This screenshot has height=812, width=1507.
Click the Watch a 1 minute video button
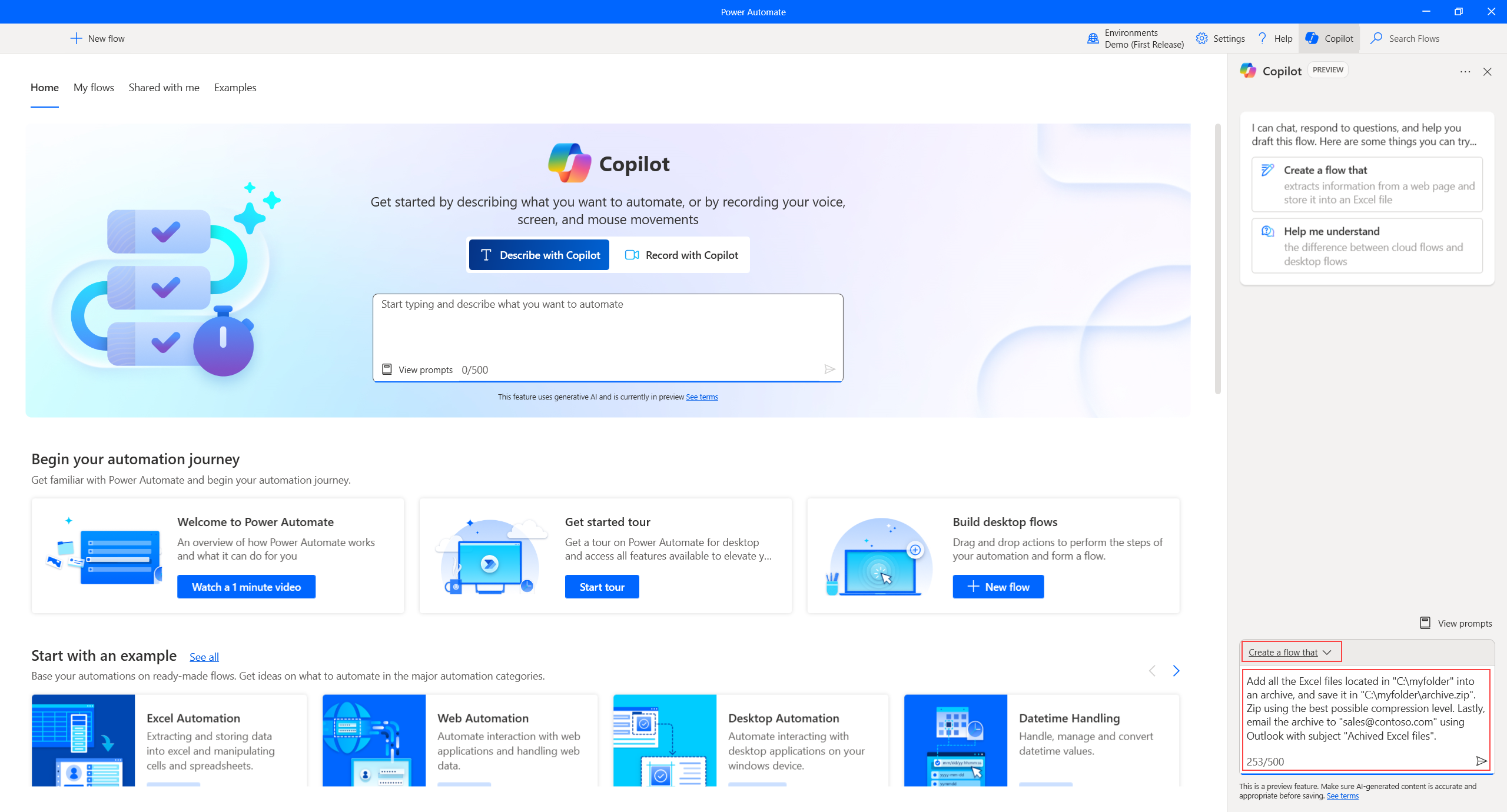point(246,587)
